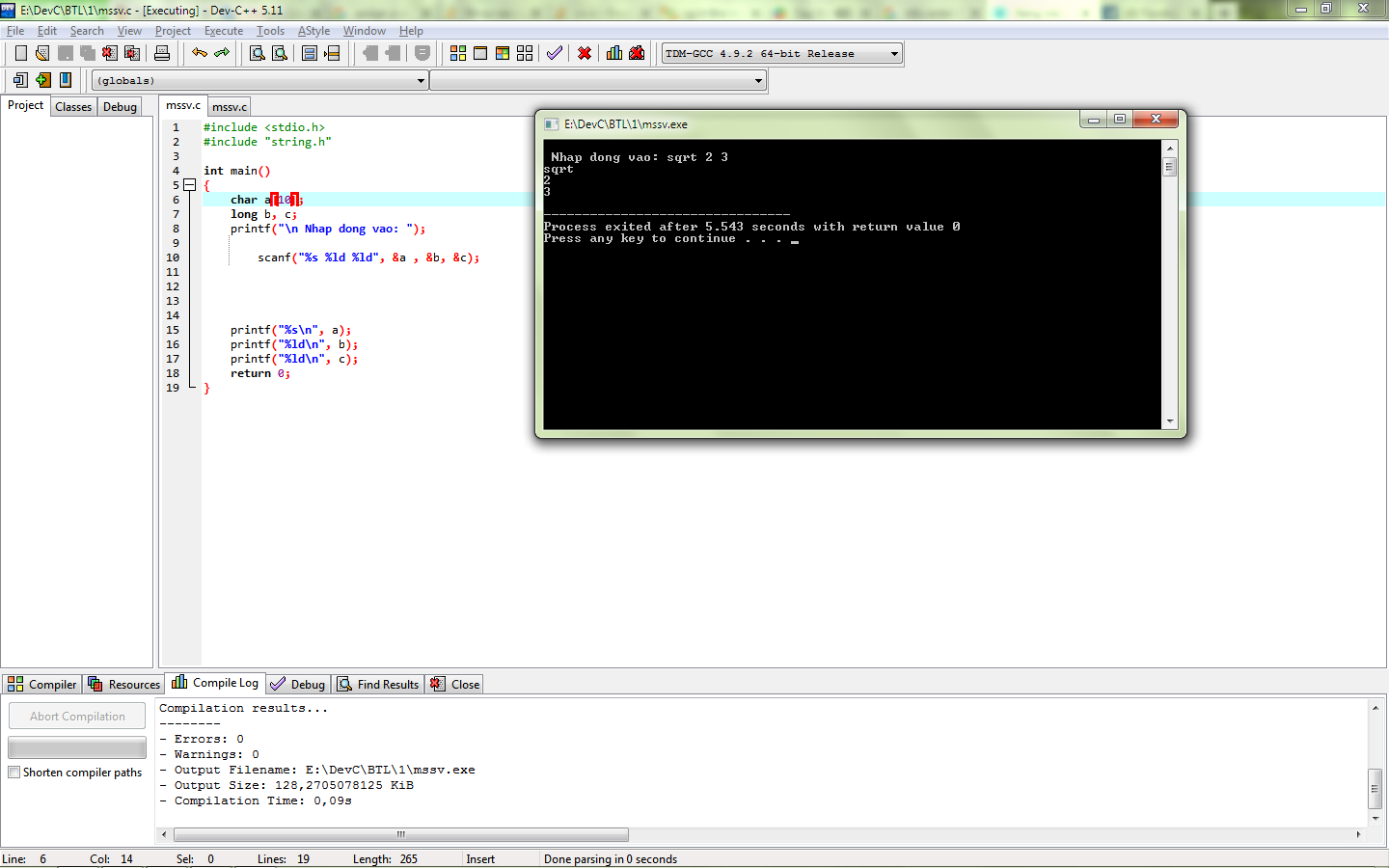Click the Close tab in bottom panel
1389x868 pixels.
455,685
